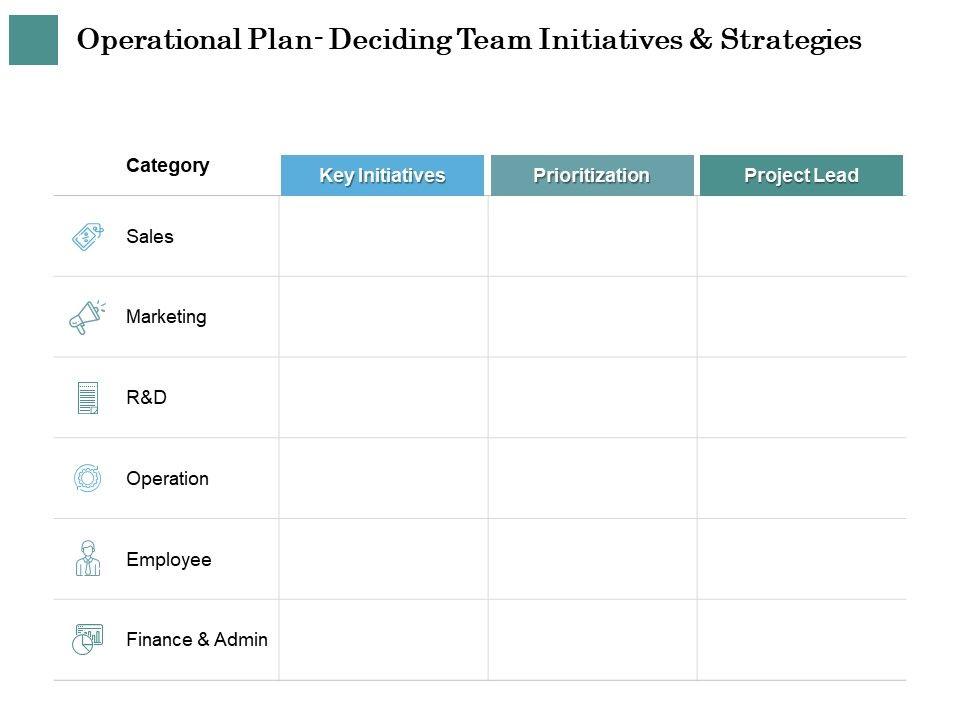Click the Operation cycle icon

88,478
